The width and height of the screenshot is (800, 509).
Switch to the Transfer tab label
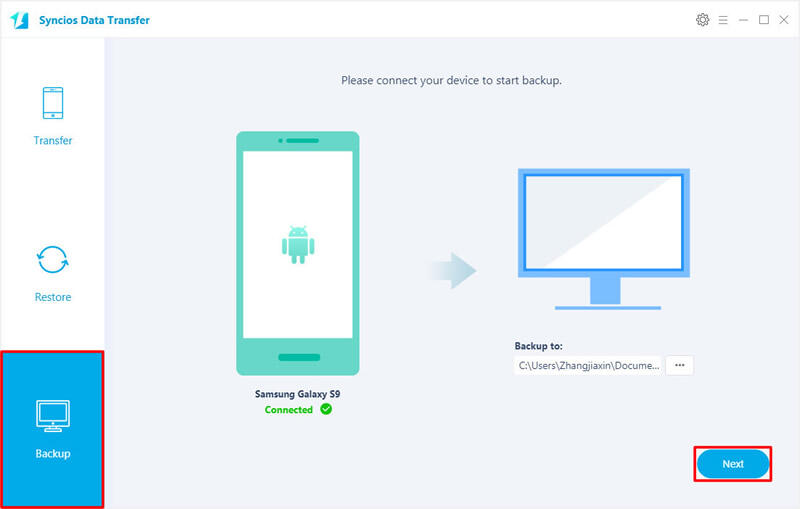(x=53, y=141)
